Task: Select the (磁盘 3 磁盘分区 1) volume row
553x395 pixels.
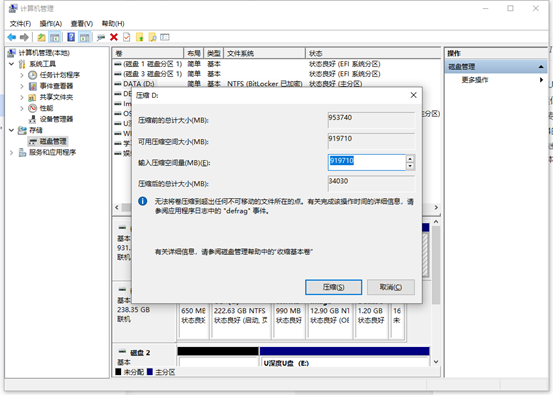Action: (277, 74)
